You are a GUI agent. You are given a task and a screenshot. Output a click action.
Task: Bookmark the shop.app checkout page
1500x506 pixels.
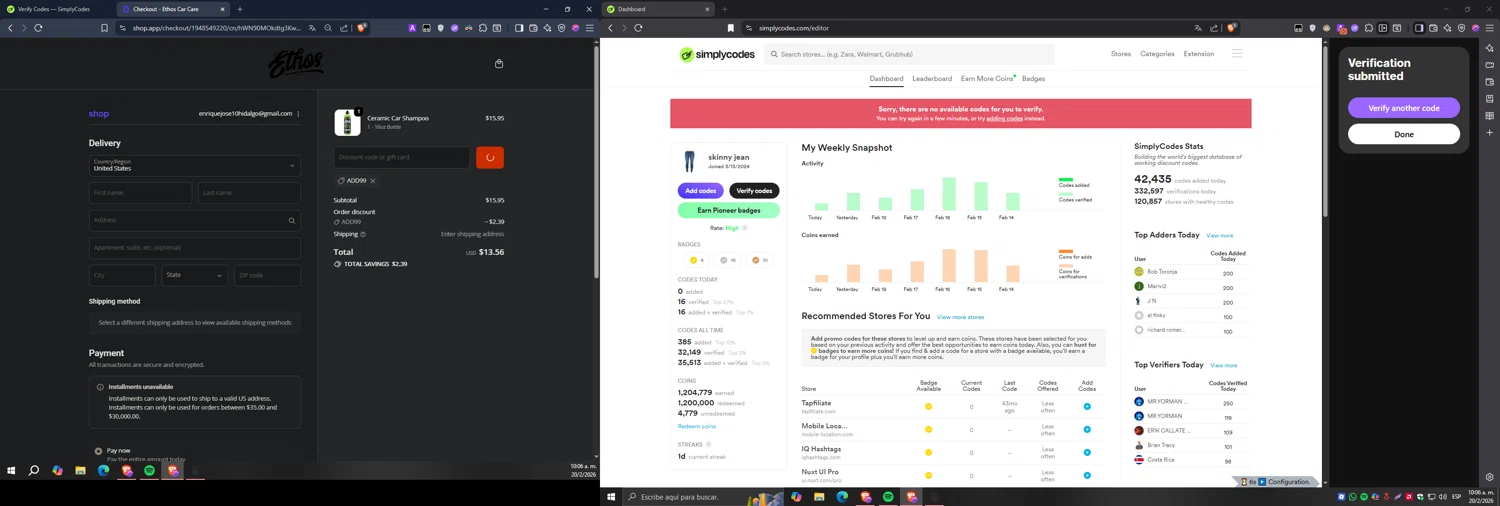[x=104, y=28]
